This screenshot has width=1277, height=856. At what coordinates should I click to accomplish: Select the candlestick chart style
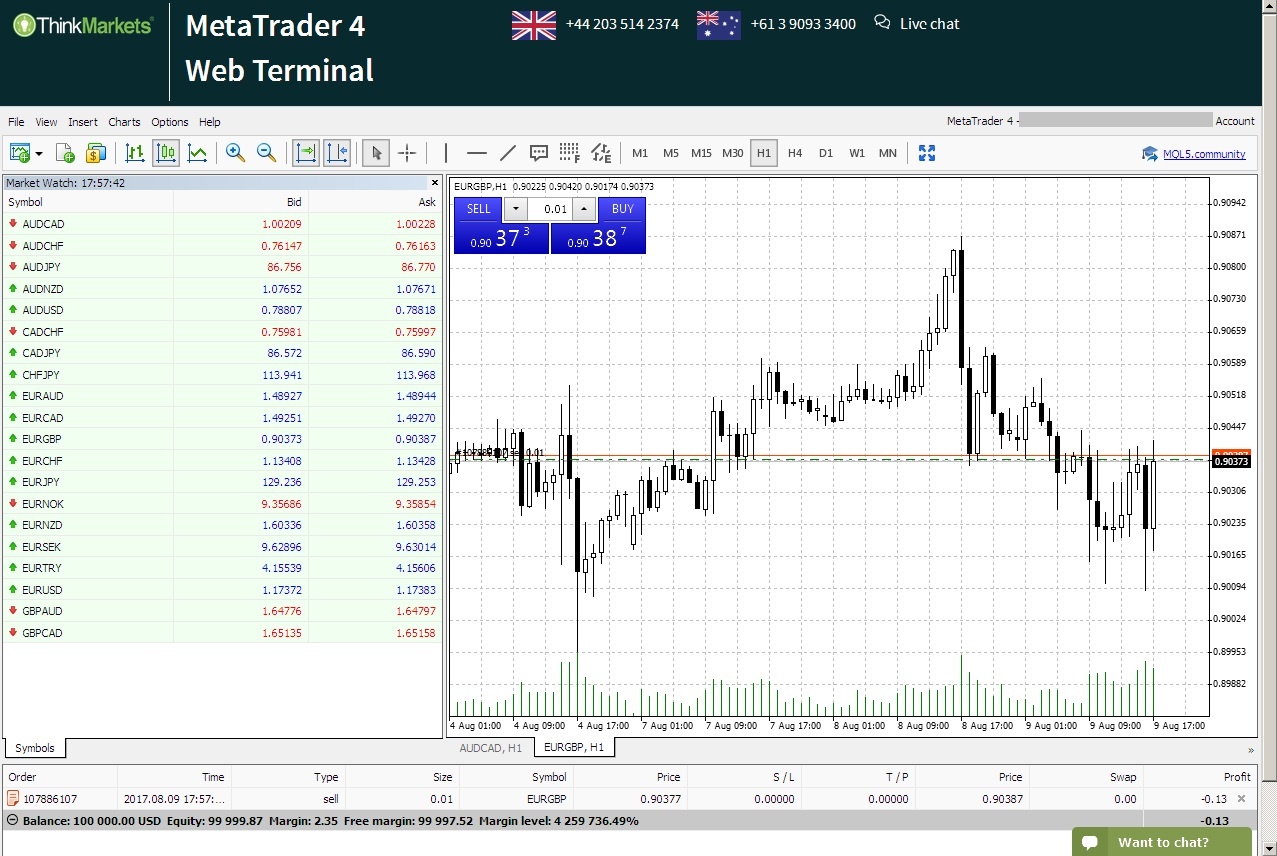point(166,152)
